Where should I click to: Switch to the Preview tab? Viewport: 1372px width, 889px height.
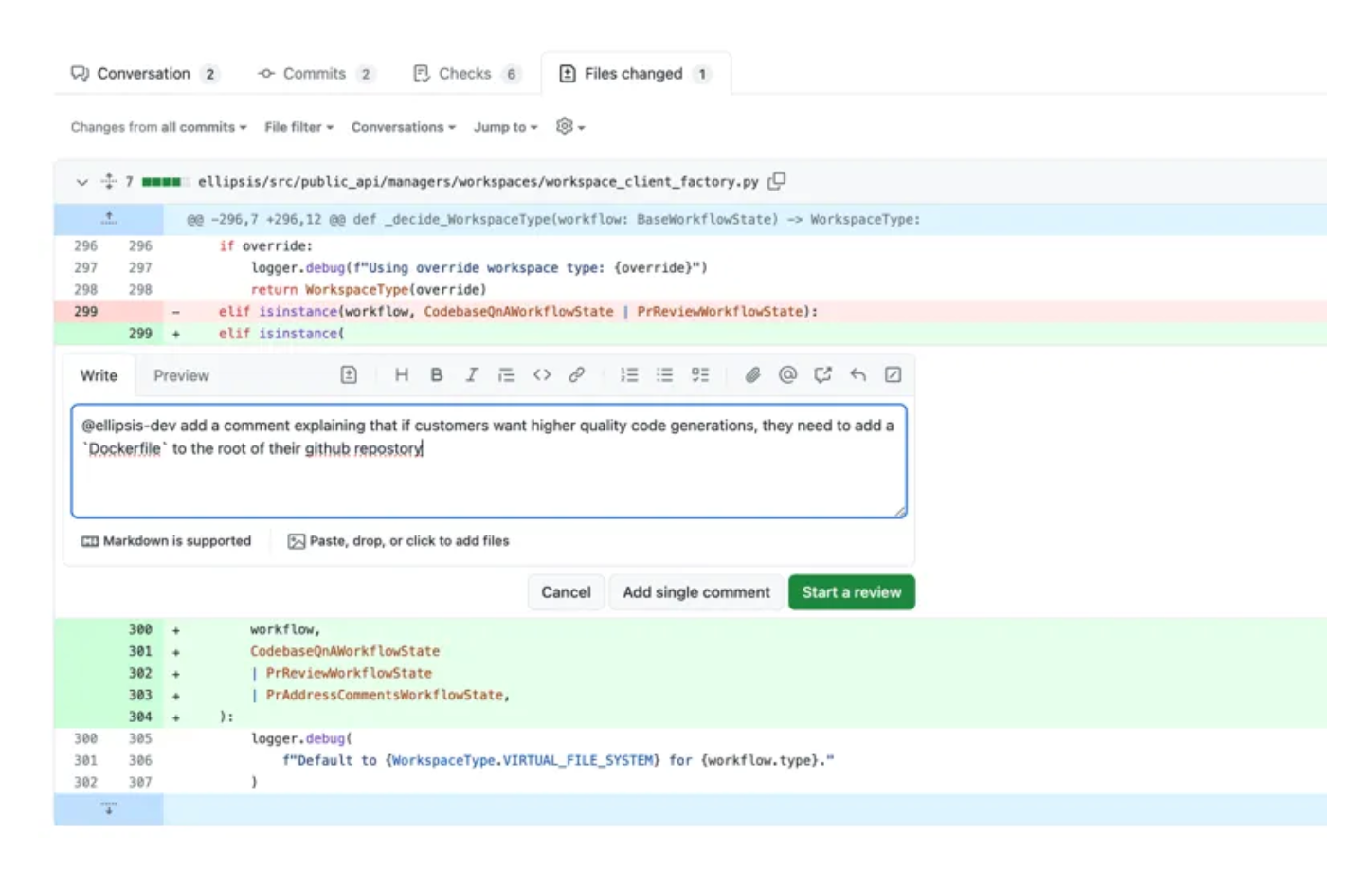(x=181, y=376)
